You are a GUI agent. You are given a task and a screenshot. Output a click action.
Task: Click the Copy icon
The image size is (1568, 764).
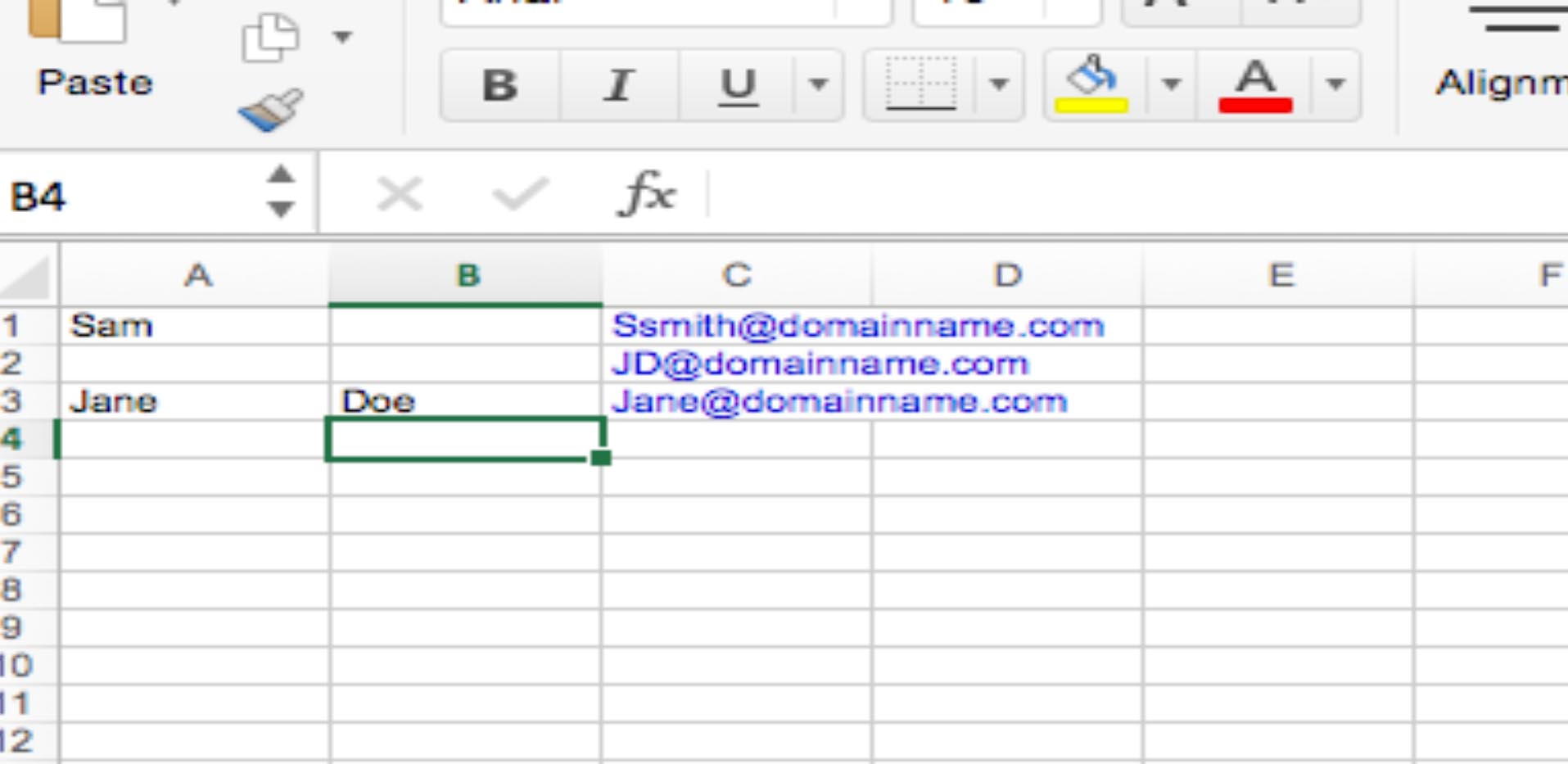(269, 37)
